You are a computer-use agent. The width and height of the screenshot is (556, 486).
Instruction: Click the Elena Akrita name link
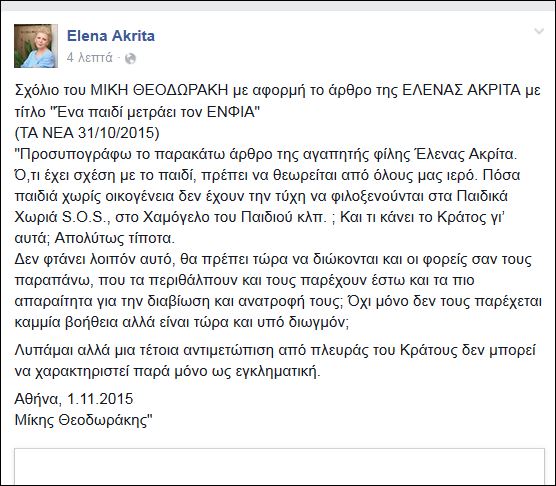[111, 36]
